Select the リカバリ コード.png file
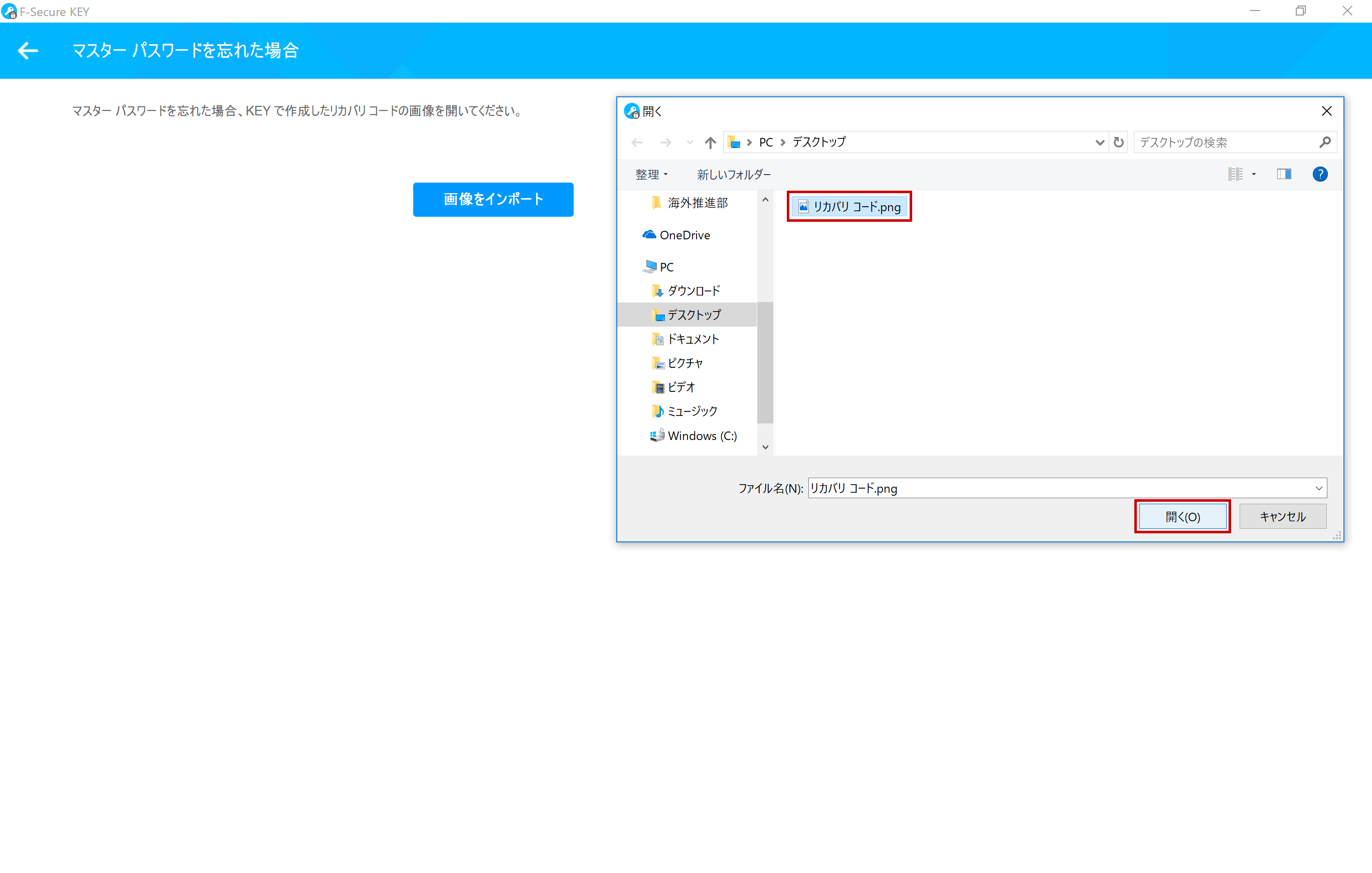Image resolution: width=1372 pixels, height=873 pixels. 849,207
